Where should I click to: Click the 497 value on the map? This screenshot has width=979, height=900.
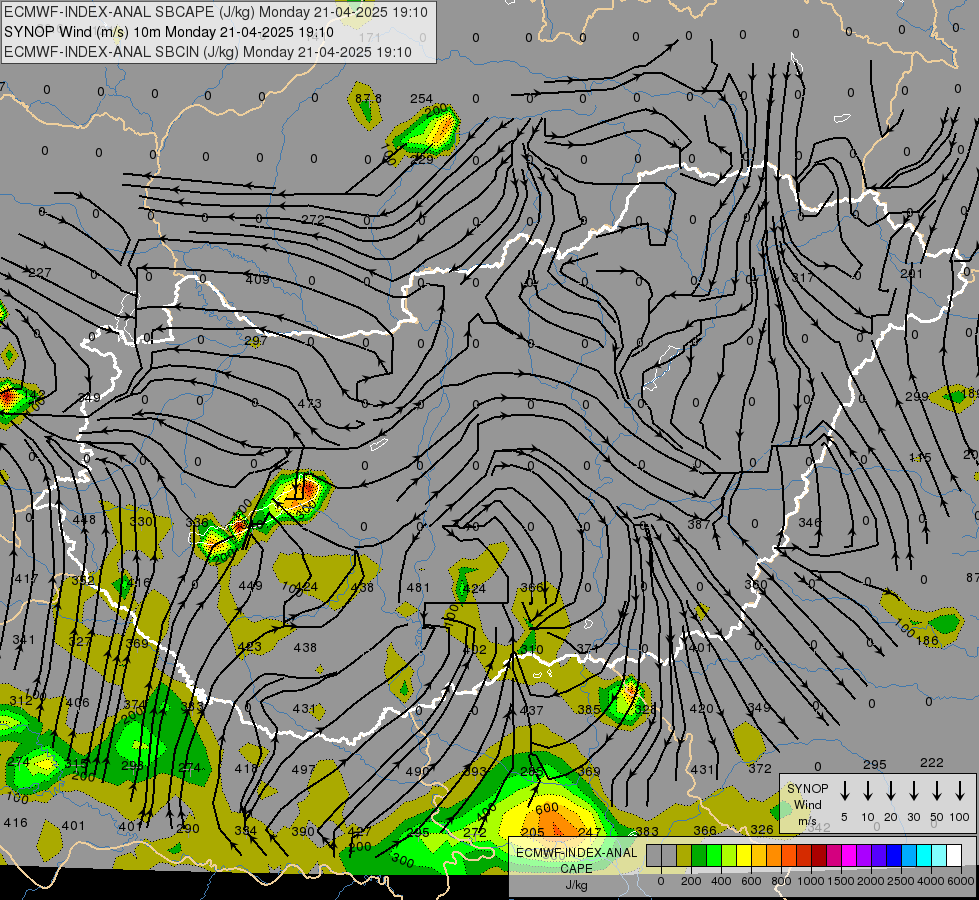[303, 769]
